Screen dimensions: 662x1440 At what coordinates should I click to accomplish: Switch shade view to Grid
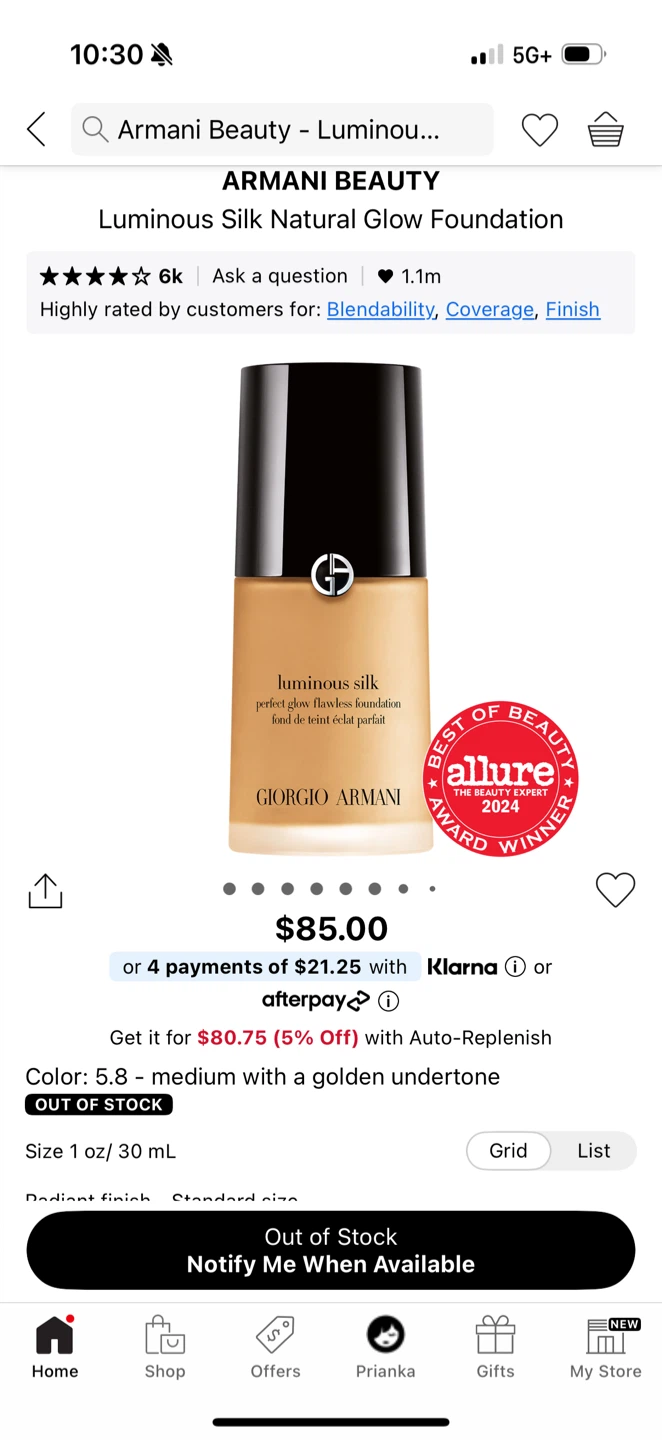[508, 1151]
